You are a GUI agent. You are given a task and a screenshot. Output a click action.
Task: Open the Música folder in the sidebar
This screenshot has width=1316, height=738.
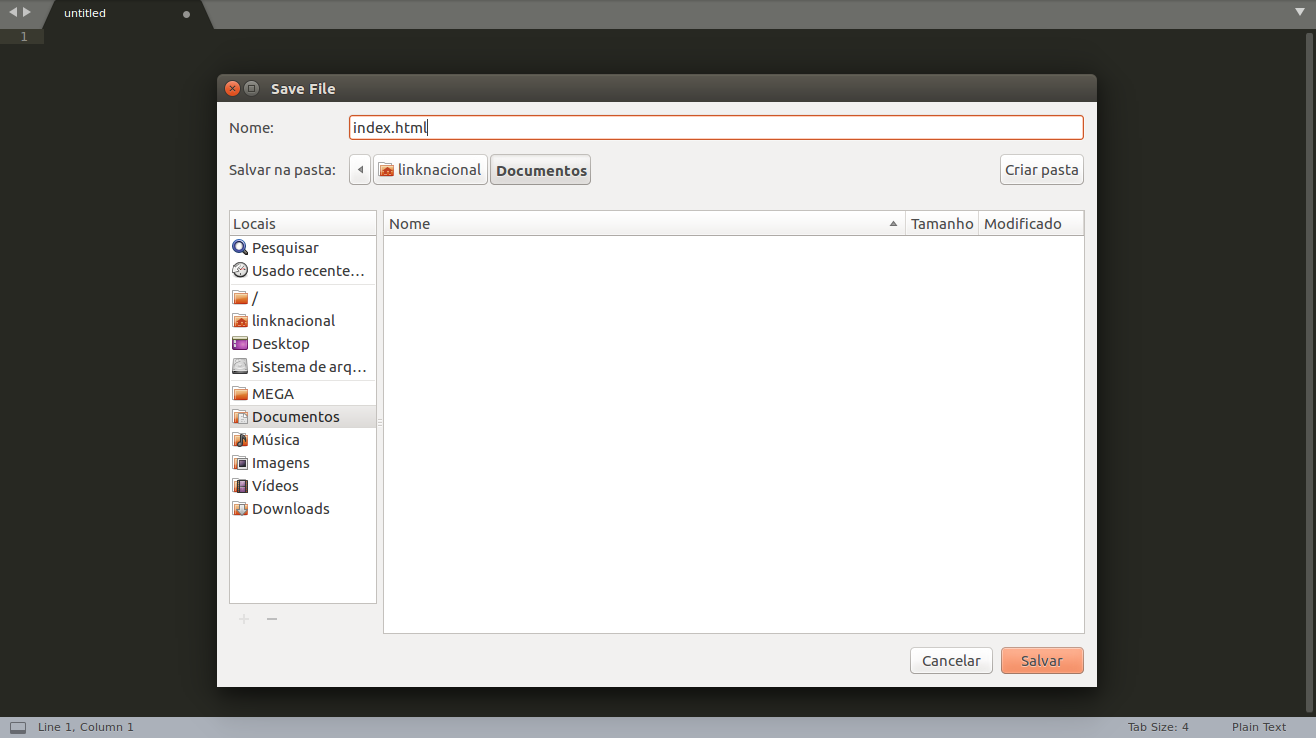click(x=275, y=440)
